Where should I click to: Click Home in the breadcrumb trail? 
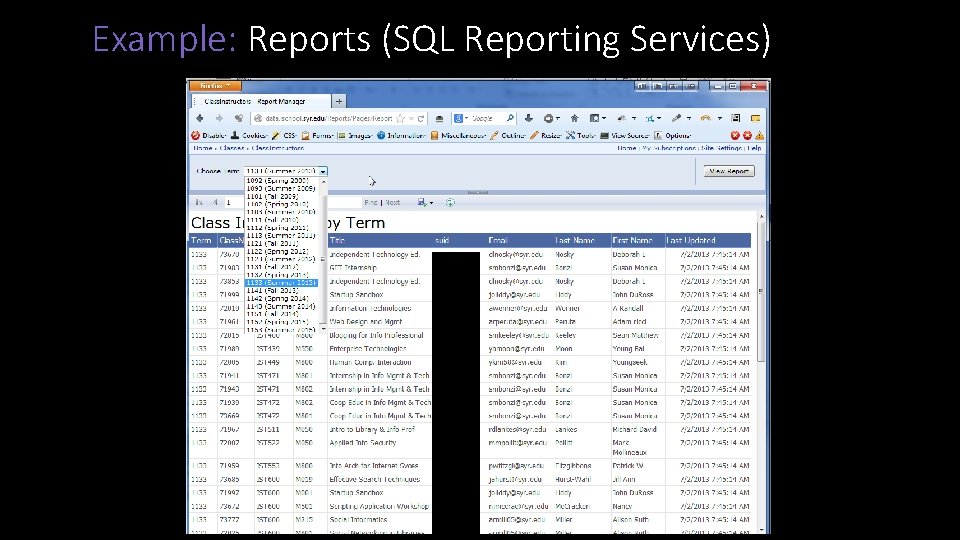coord(203,148)
